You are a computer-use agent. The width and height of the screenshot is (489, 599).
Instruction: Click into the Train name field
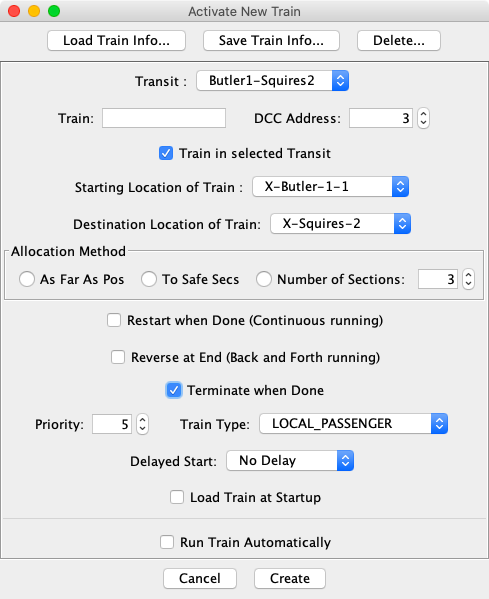point(164,118)
